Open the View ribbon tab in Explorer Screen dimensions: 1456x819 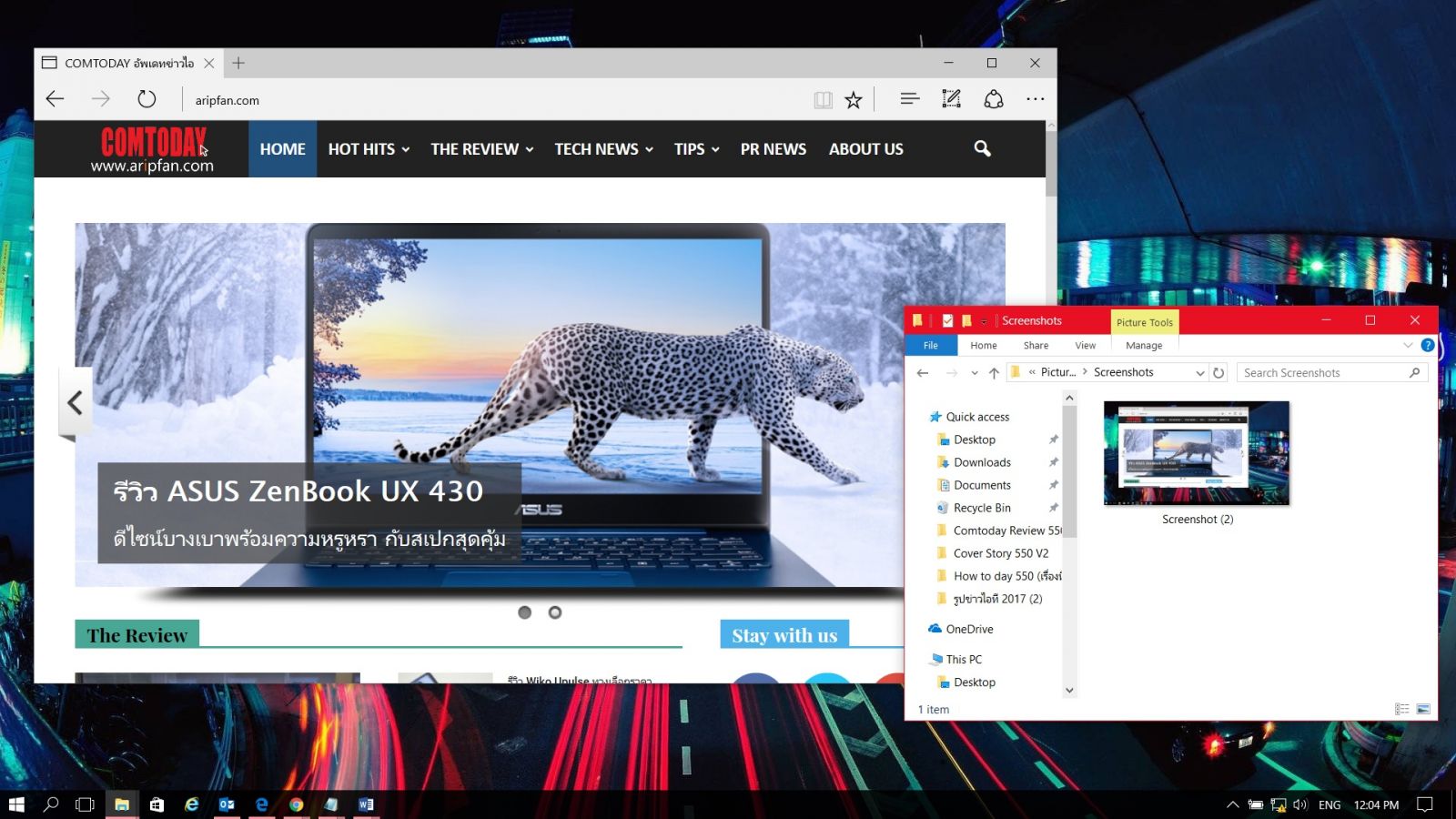[x=1086, y=345]
